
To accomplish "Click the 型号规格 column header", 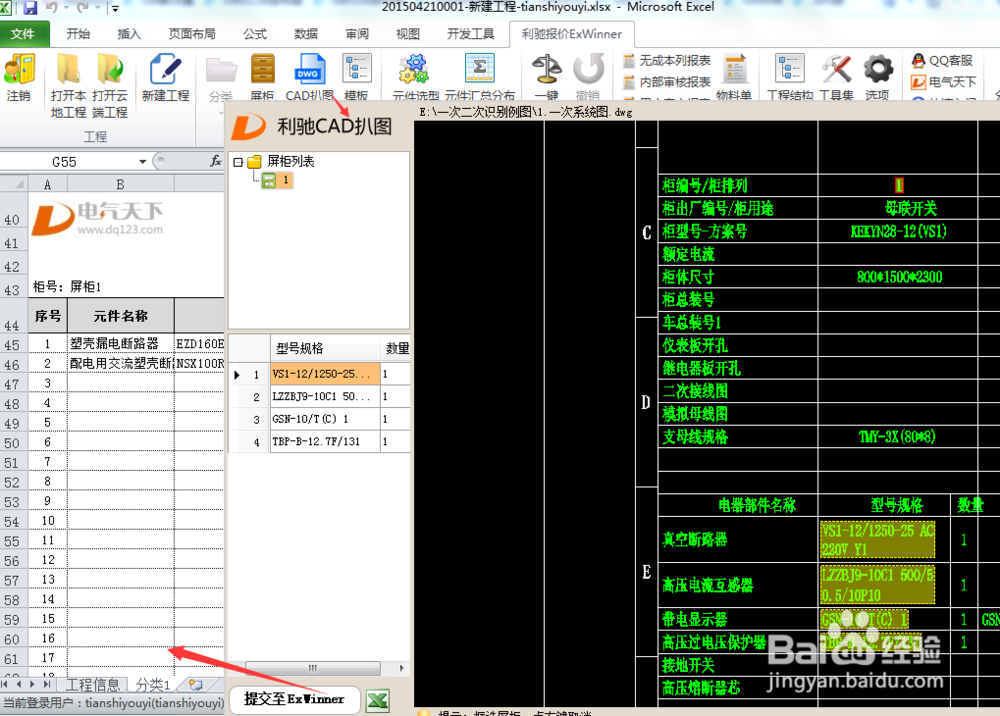I will point(325,348).
